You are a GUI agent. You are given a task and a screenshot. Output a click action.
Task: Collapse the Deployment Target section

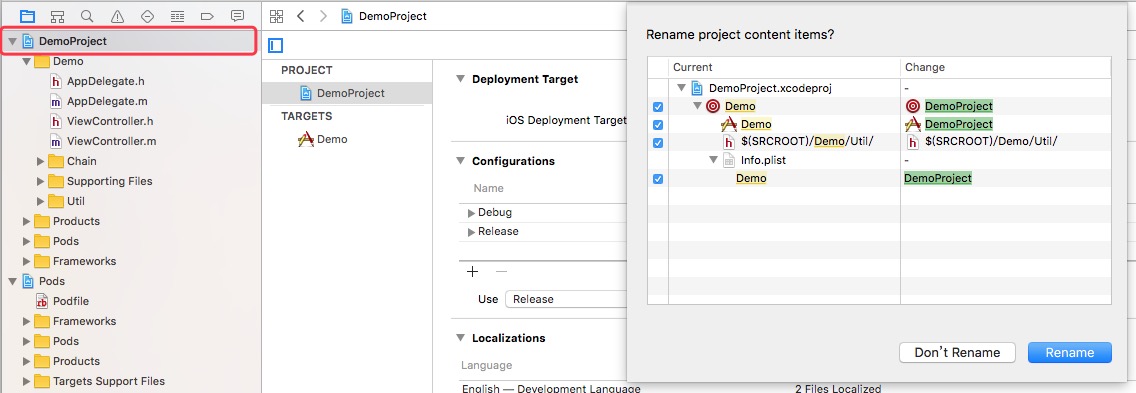coord(460,79)
